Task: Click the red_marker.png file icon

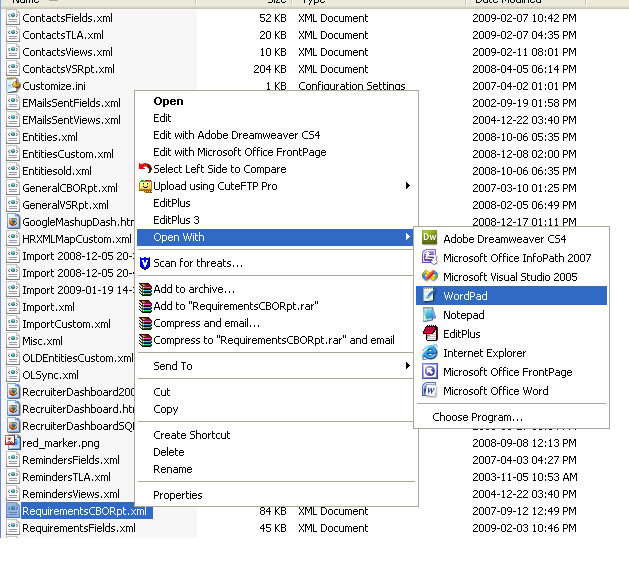Action: click(x=12, y=442)
